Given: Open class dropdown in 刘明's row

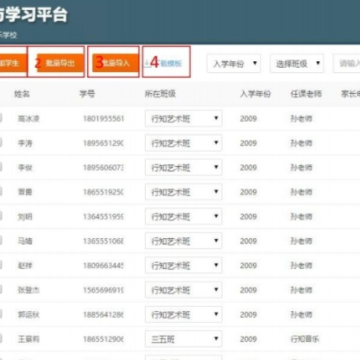Looking at the screenshot, I should tap(183, 216).
